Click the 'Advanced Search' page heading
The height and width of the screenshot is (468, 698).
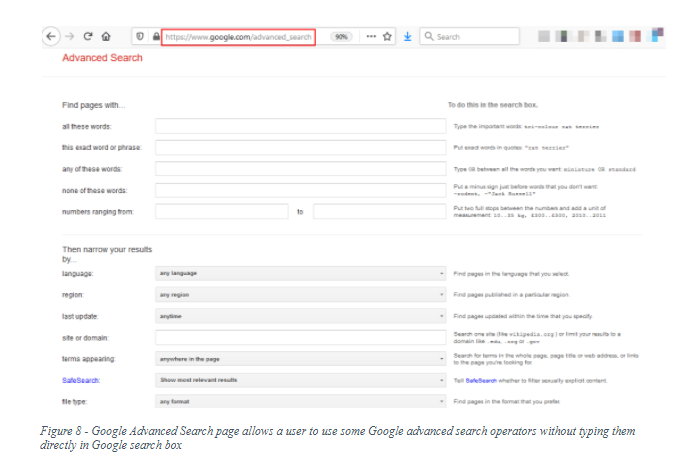102,58
